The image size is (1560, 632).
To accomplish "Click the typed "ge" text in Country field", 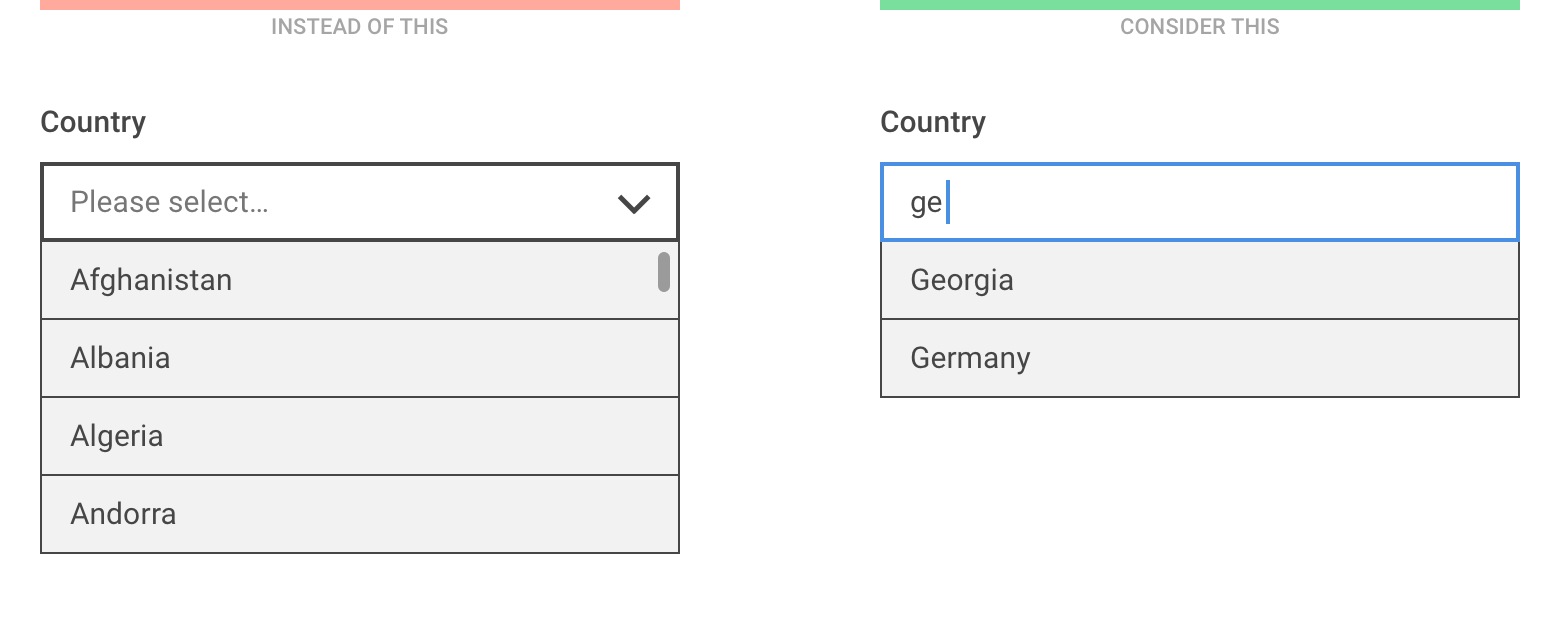I will (925, 203).
